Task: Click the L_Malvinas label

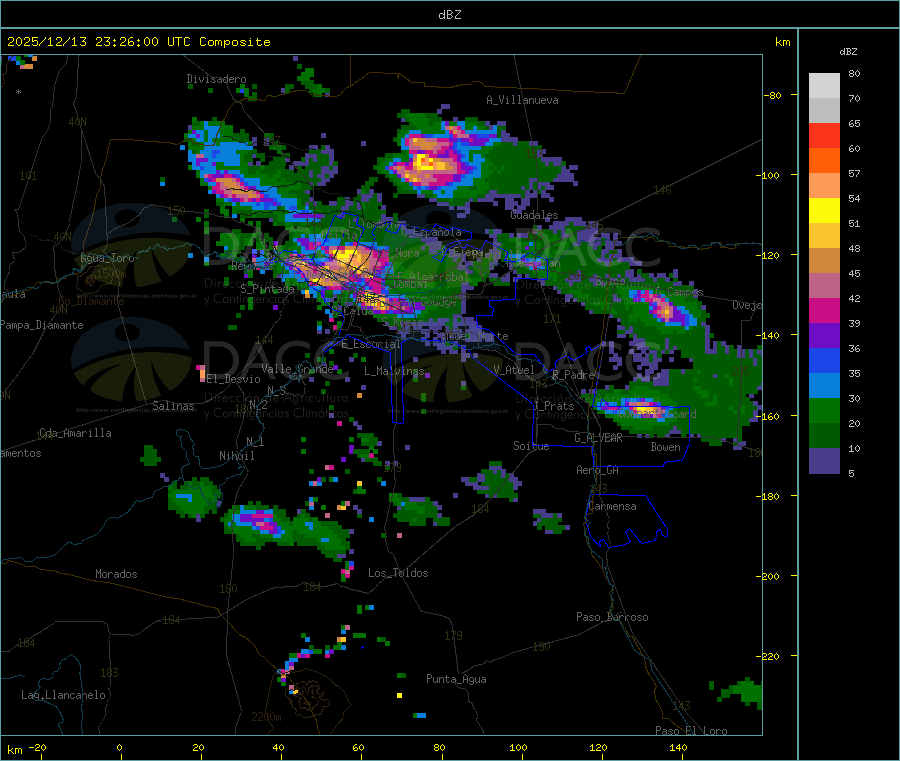Action: click(394, 371)
